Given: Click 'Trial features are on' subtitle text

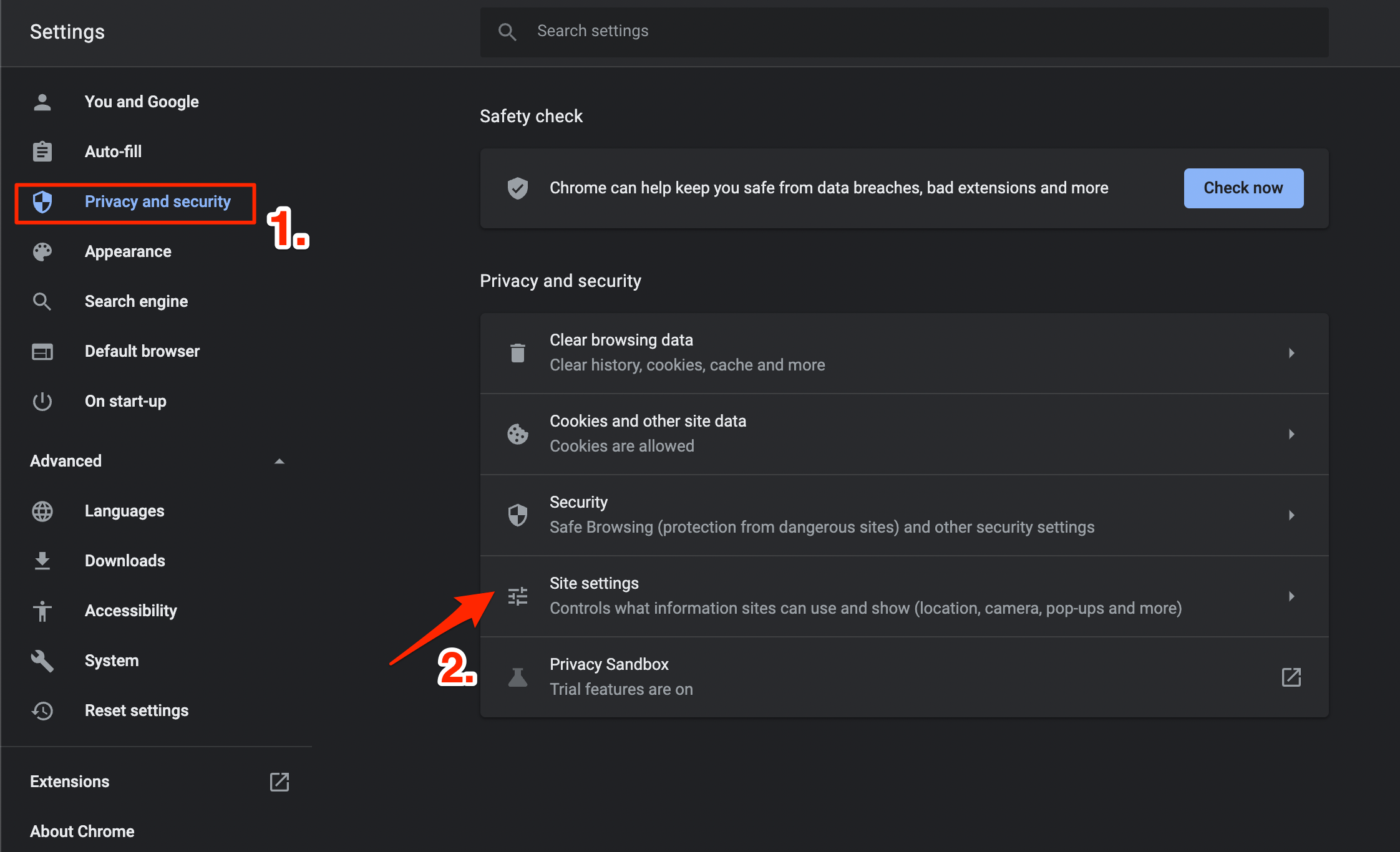Looking at the screenshot, I should coord(621,689).
